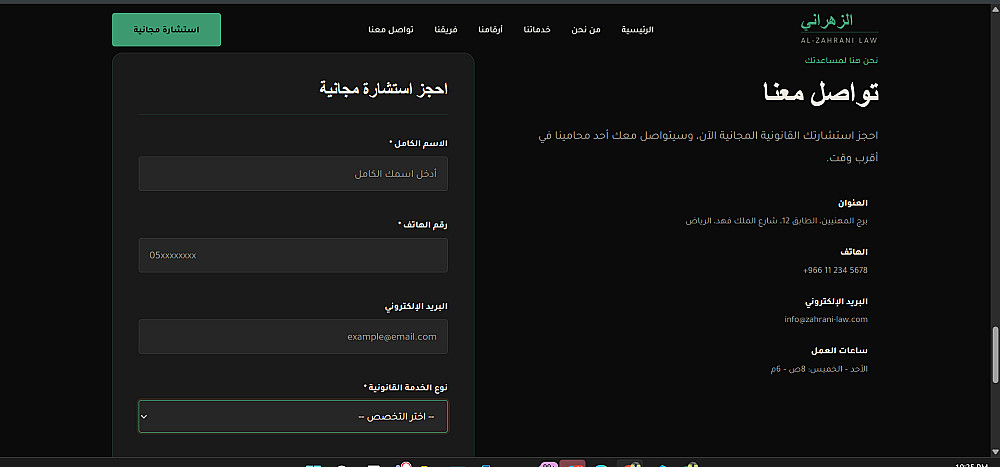Click the الهاتف label in contact info
The width and height of the screenshot is (1000, 467).
pyautogui.click(x=855, y=252)
